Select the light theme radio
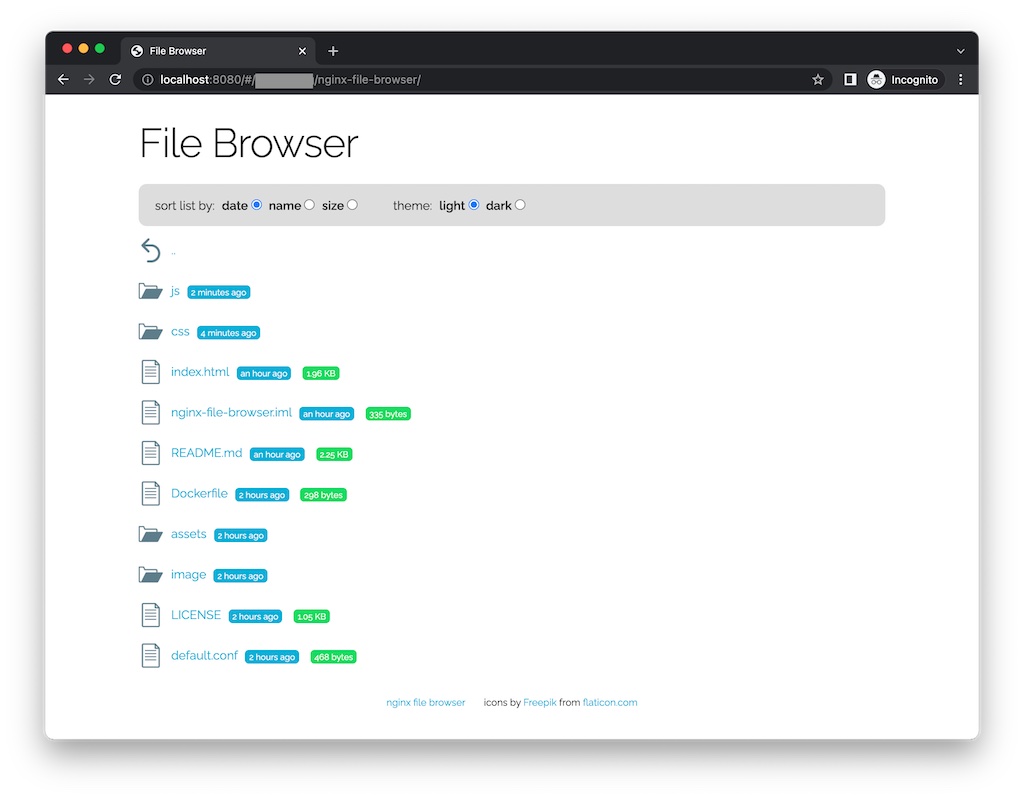 point(474,205)
